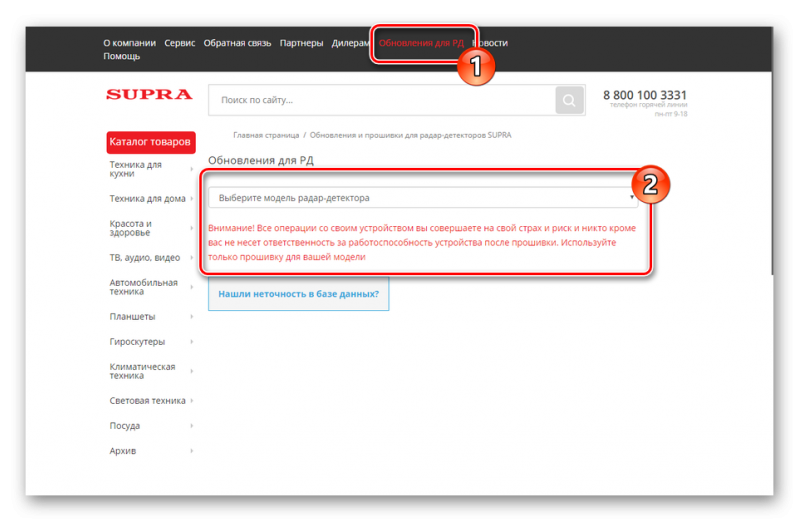Open the Партнеры menu item

point(301,43)
